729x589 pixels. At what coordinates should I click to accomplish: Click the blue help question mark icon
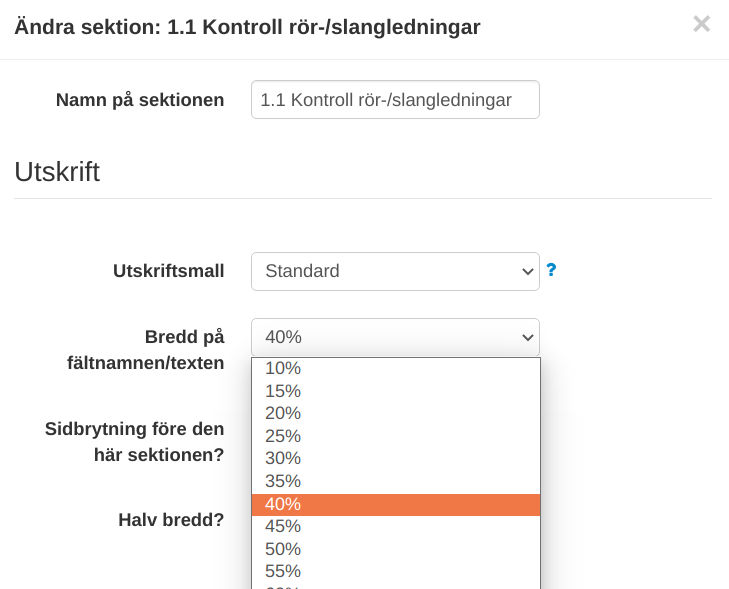click(551, 270)
